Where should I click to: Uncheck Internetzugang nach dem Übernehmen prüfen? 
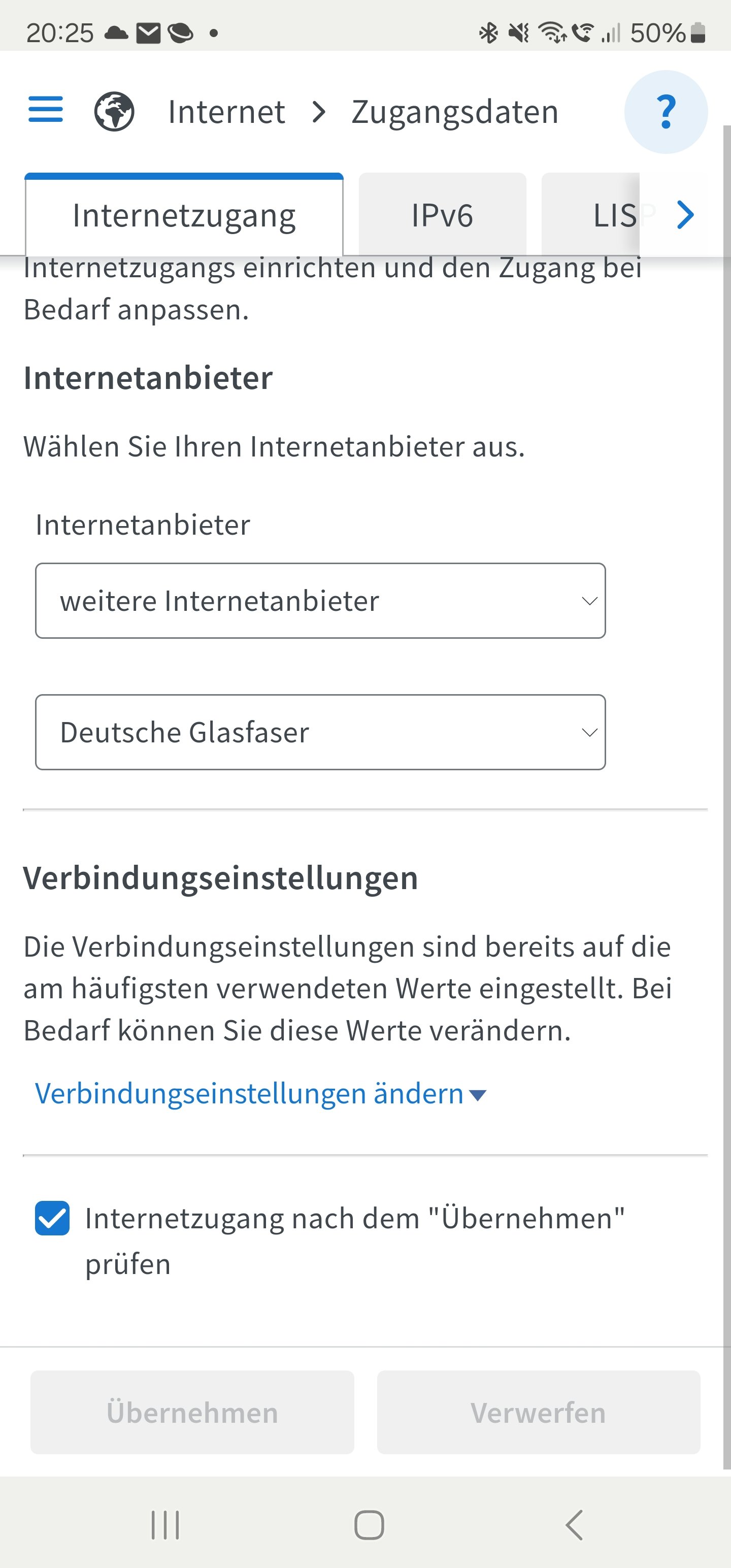52,1218
